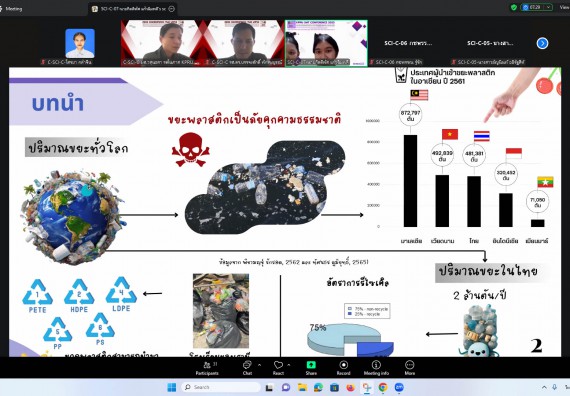Open Microsoft Edge from the taskbar
The width and height of the screenshot is (570, 396).
pyautogui.click(x=318, y=388)
